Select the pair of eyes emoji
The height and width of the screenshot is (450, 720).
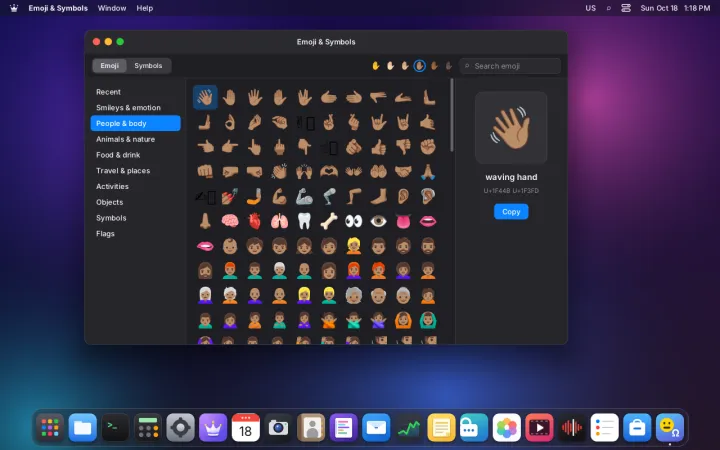click(354, 221)
